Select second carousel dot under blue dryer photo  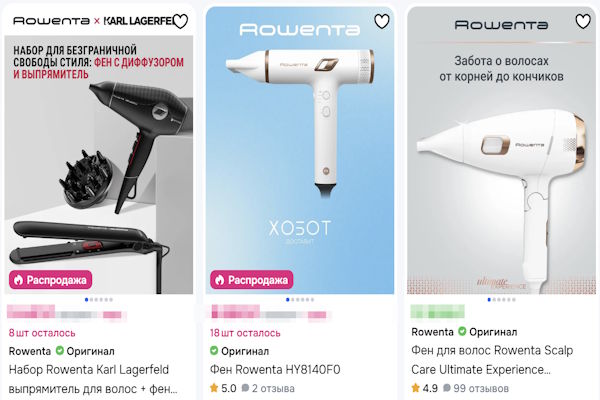[293, 300]
